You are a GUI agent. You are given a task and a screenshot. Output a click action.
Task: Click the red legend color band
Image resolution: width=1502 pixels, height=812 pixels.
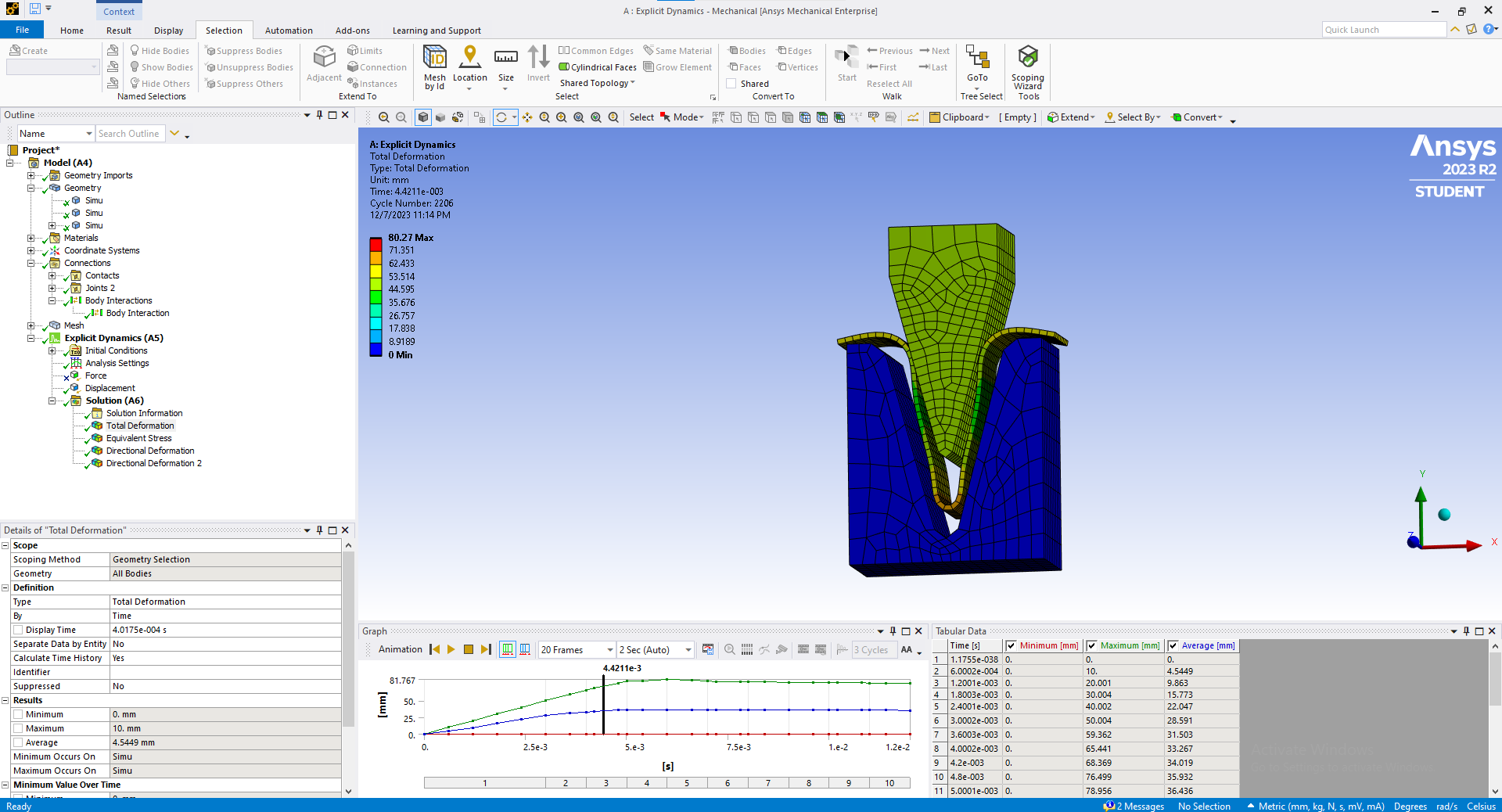(x=375, y=244)
